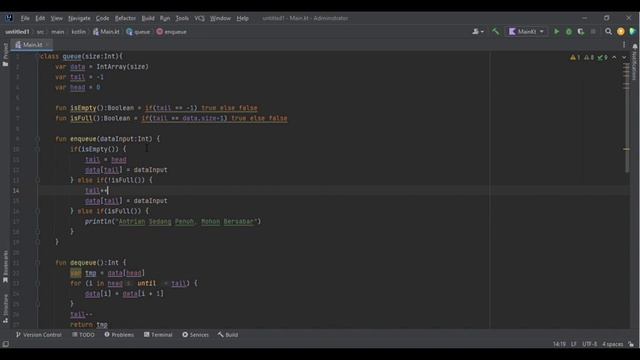Open the Build menu

(148, 18)
